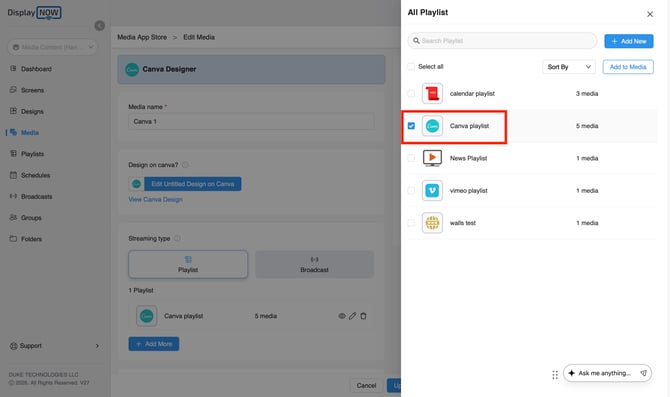This screenshot has height=397, width=670.
Task: Open the Media Content workspace dropdown
Action: 52,47
